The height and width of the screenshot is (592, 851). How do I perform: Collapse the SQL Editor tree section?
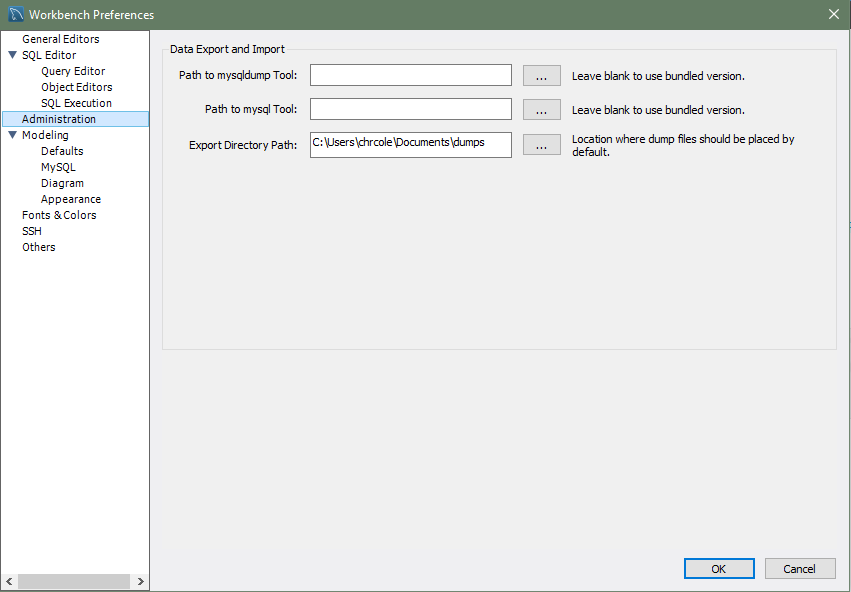12,56
